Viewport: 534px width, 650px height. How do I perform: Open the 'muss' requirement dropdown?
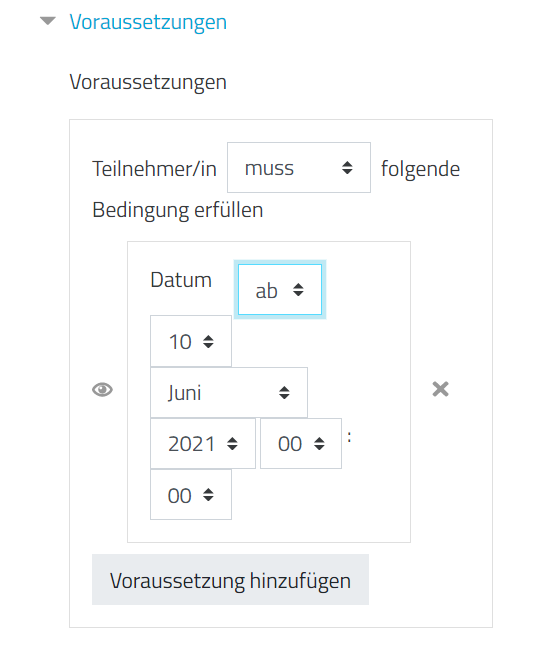pos(299,167)
